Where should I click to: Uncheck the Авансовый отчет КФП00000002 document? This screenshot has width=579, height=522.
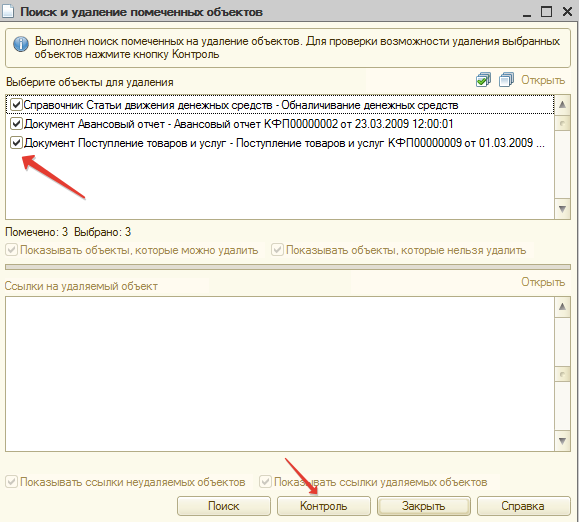pos(16,124)
